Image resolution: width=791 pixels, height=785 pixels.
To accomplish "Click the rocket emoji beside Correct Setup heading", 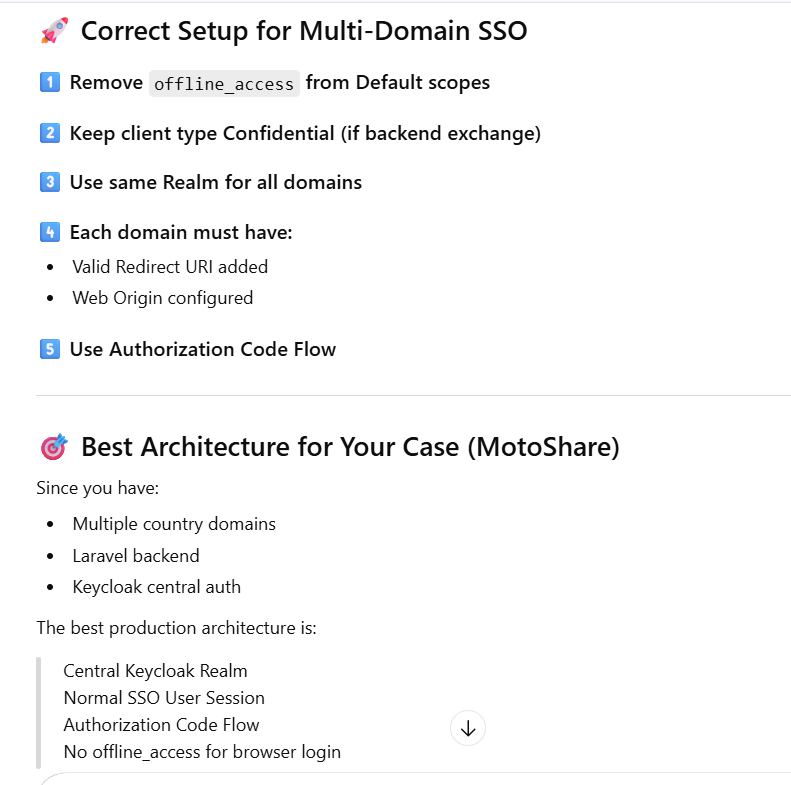I will click(54, 31).
